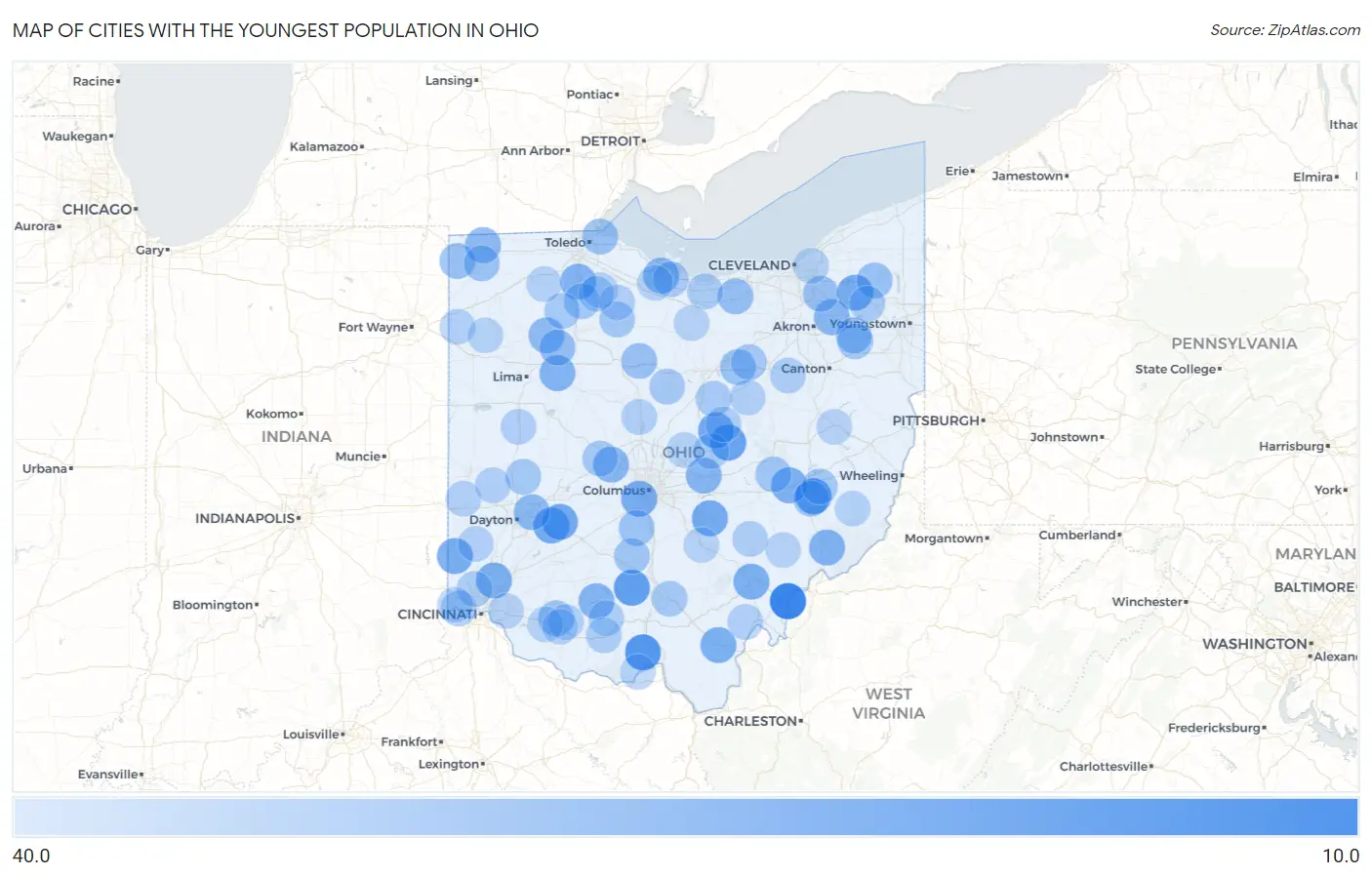Click the WEST VIRGINIA state label
Screen dimensions: 1372x877
point(888,703)
